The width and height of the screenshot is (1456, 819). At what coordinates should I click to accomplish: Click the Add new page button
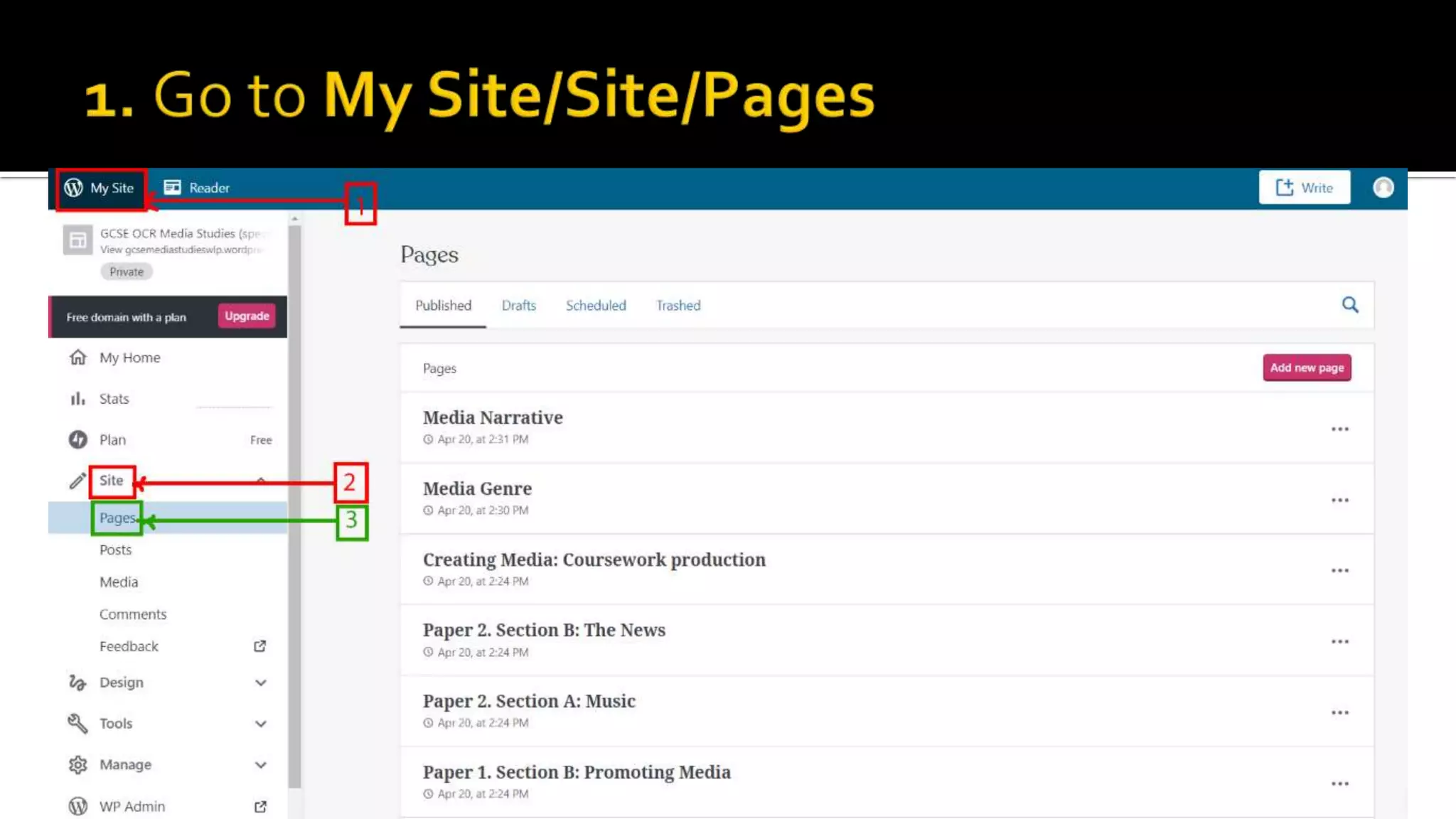click(1306, 368)
